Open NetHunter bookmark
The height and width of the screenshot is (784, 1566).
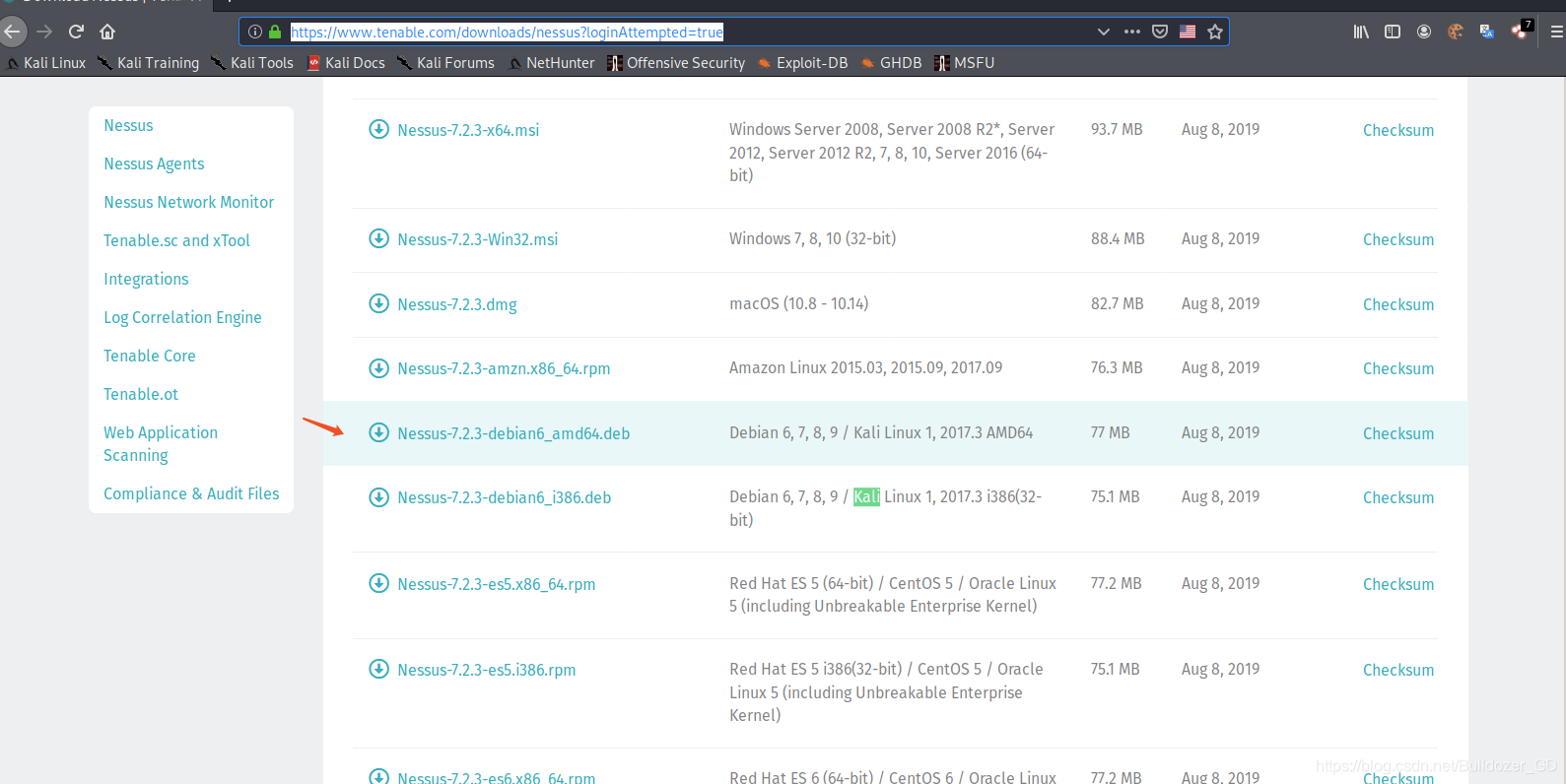tap(552, 63)
